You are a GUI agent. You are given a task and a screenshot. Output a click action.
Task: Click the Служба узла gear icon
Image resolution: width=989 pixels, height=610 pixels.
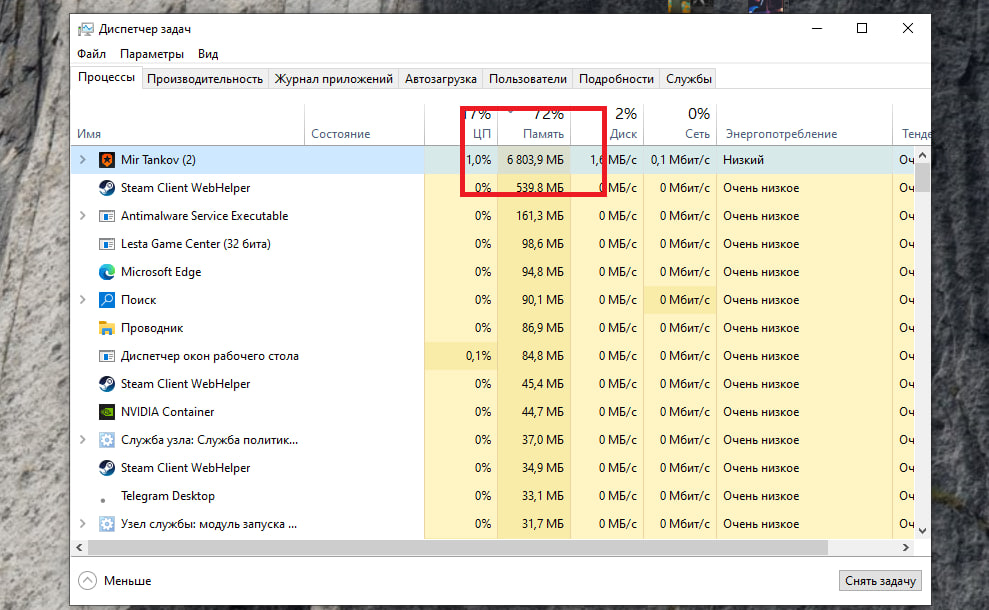(107, 440)
